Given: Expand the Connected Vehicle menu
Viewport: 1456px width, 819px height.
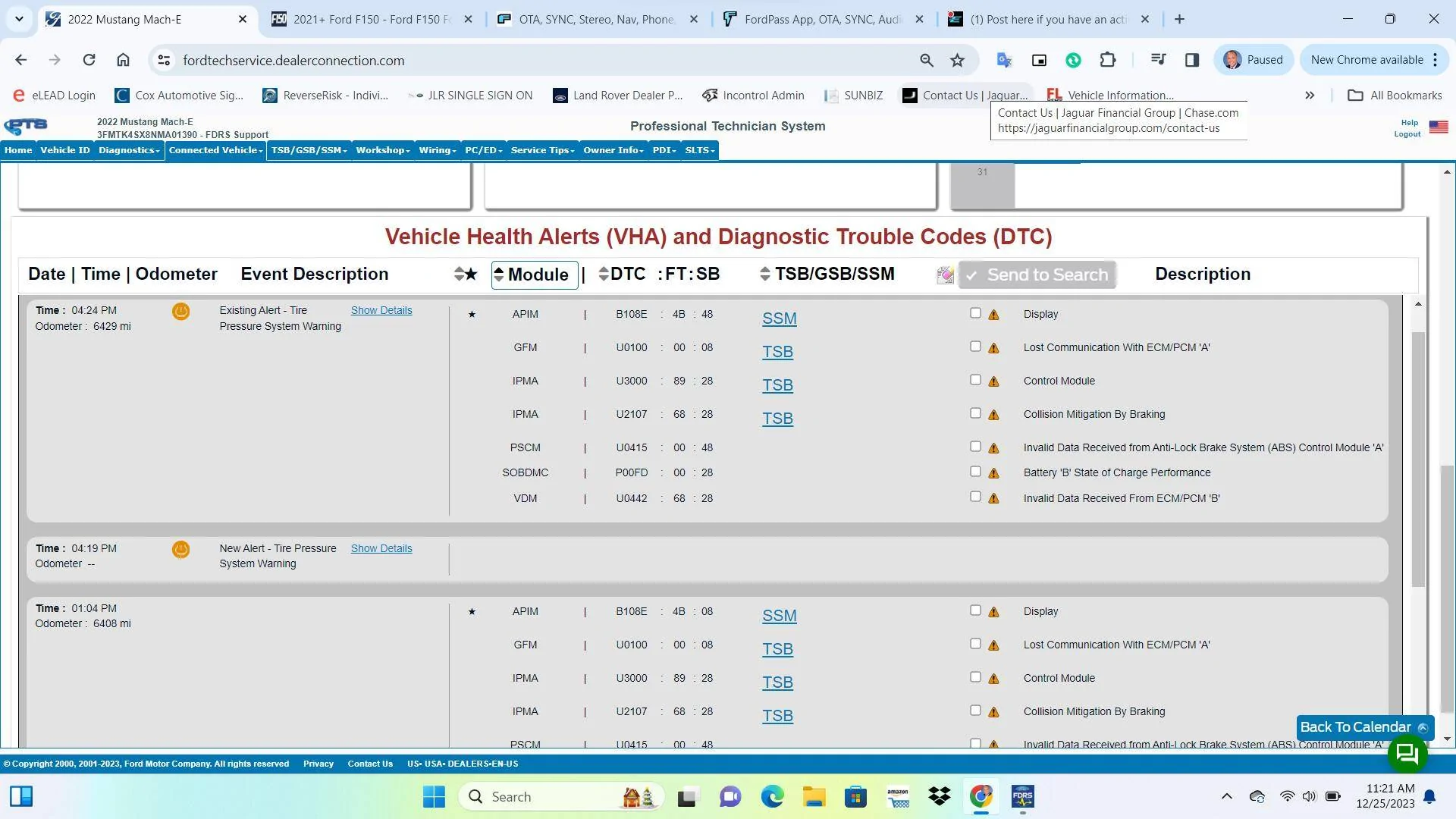Looking at the screenshot, I should point(215,150).
